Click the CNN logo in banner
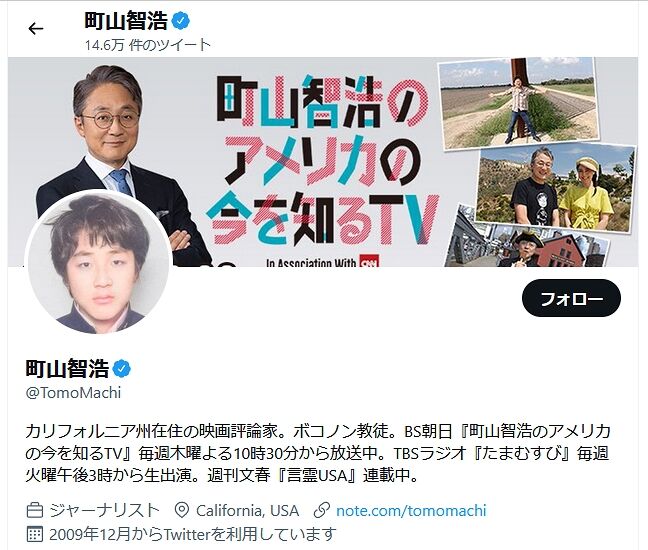648x550 pixels. (369, 262)
